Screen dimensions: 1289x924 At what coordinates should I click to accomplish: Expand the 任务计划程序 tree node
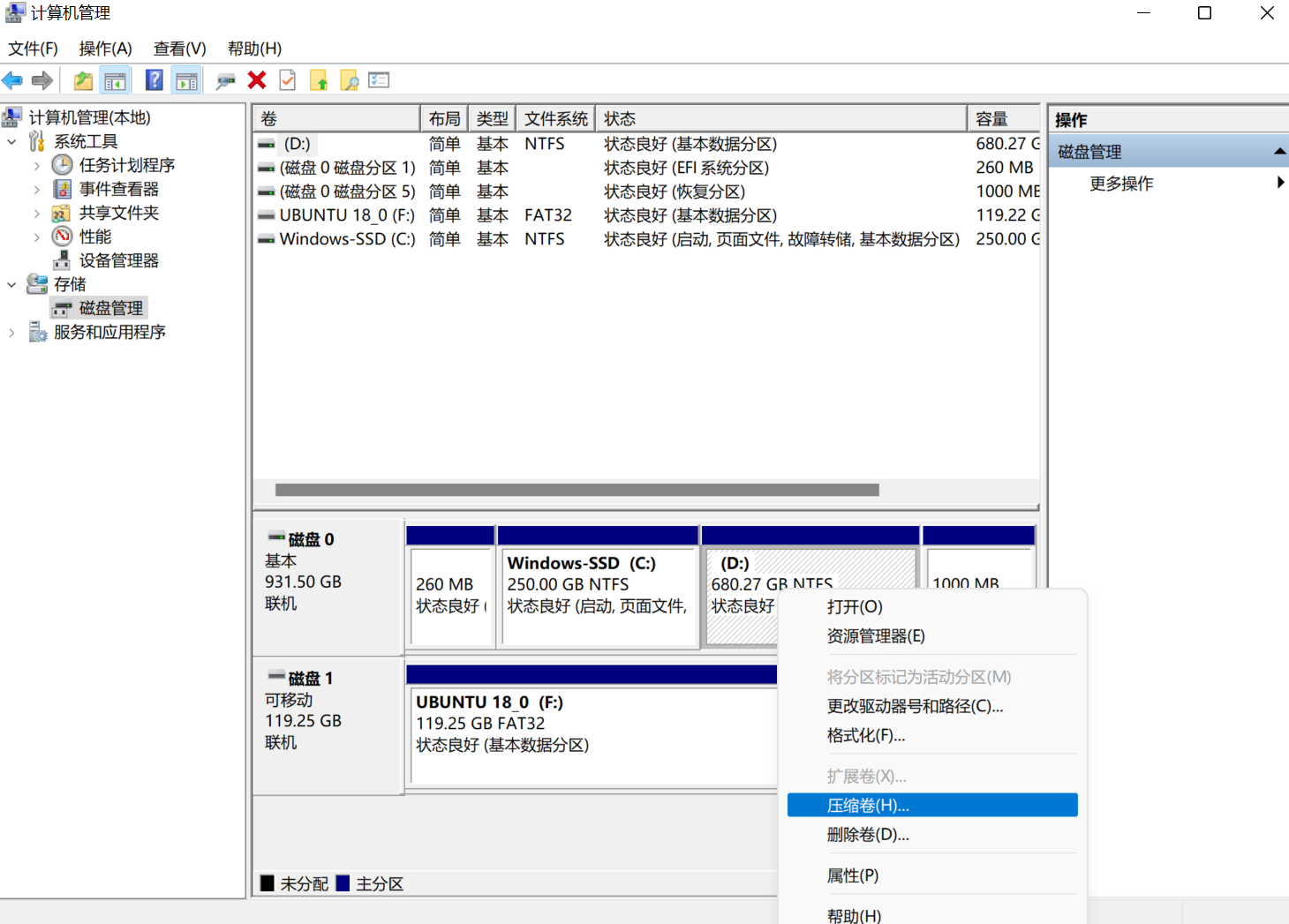36,165
